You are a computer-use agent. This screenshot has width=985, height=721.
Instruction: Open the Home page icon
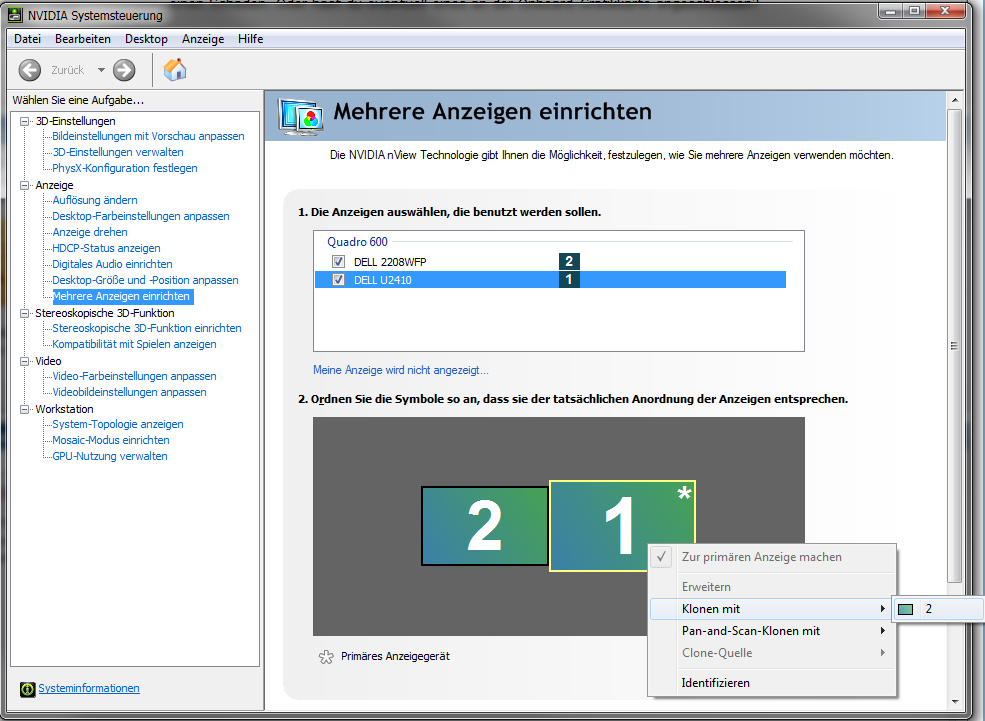tap(175, 70)
